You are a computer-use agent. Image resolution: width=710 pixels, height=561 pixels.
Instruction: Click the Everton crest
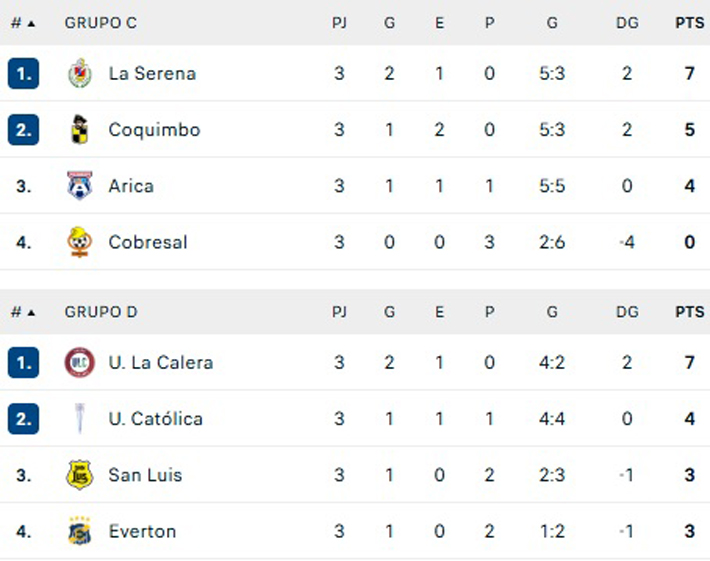click(x=80, y=531)
